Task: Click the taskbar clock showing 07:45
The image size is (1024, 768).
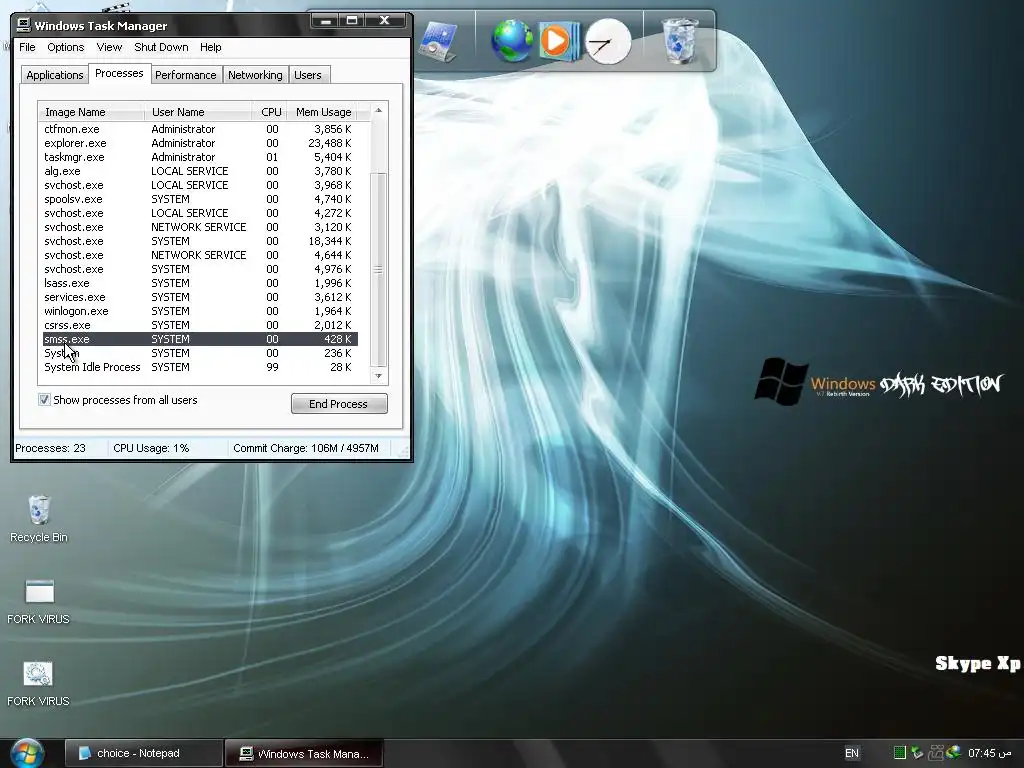Action: point(989,753)
